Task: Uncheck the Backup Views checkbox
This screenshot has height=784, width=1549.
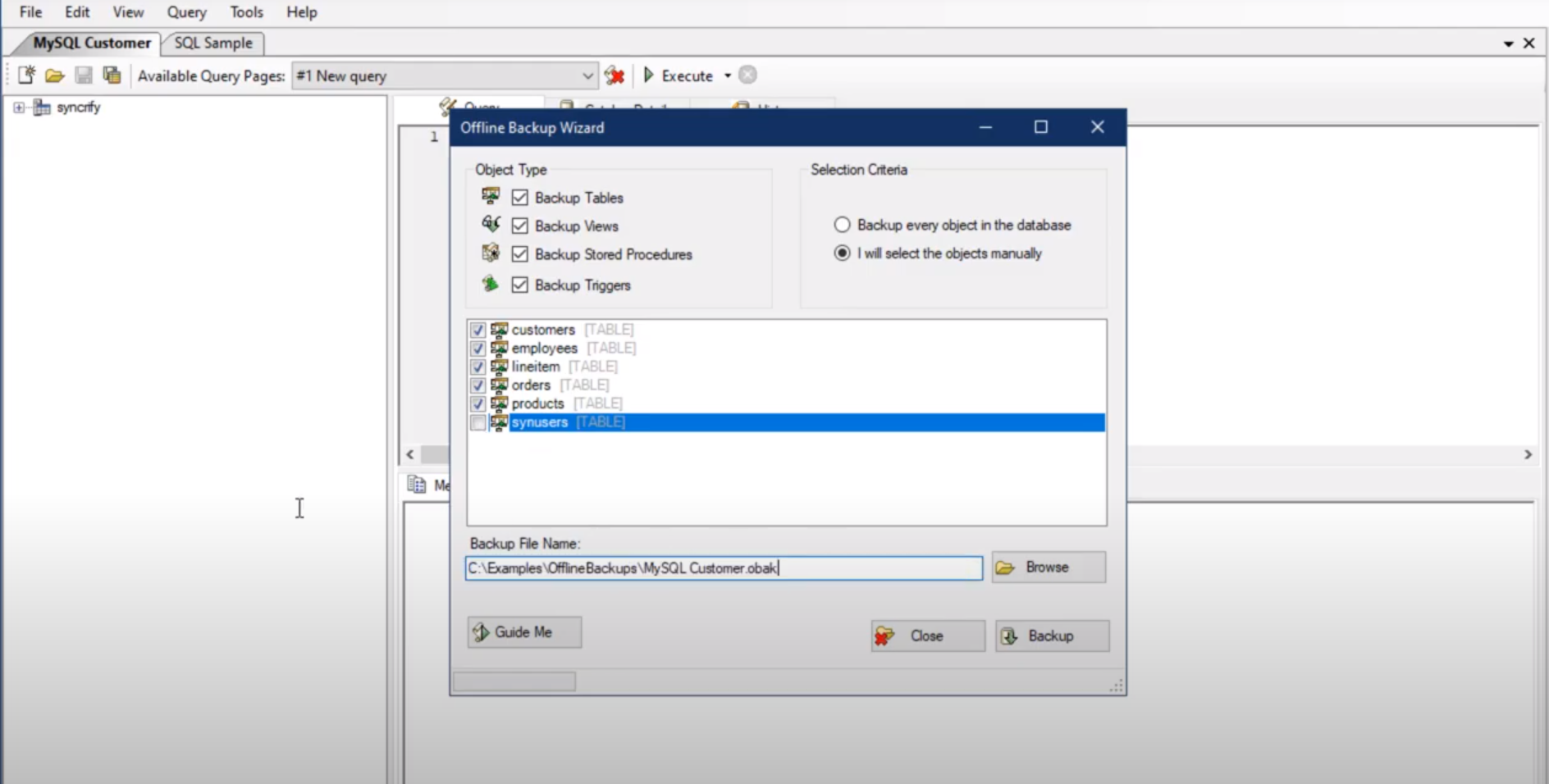Action: point(520,225)
